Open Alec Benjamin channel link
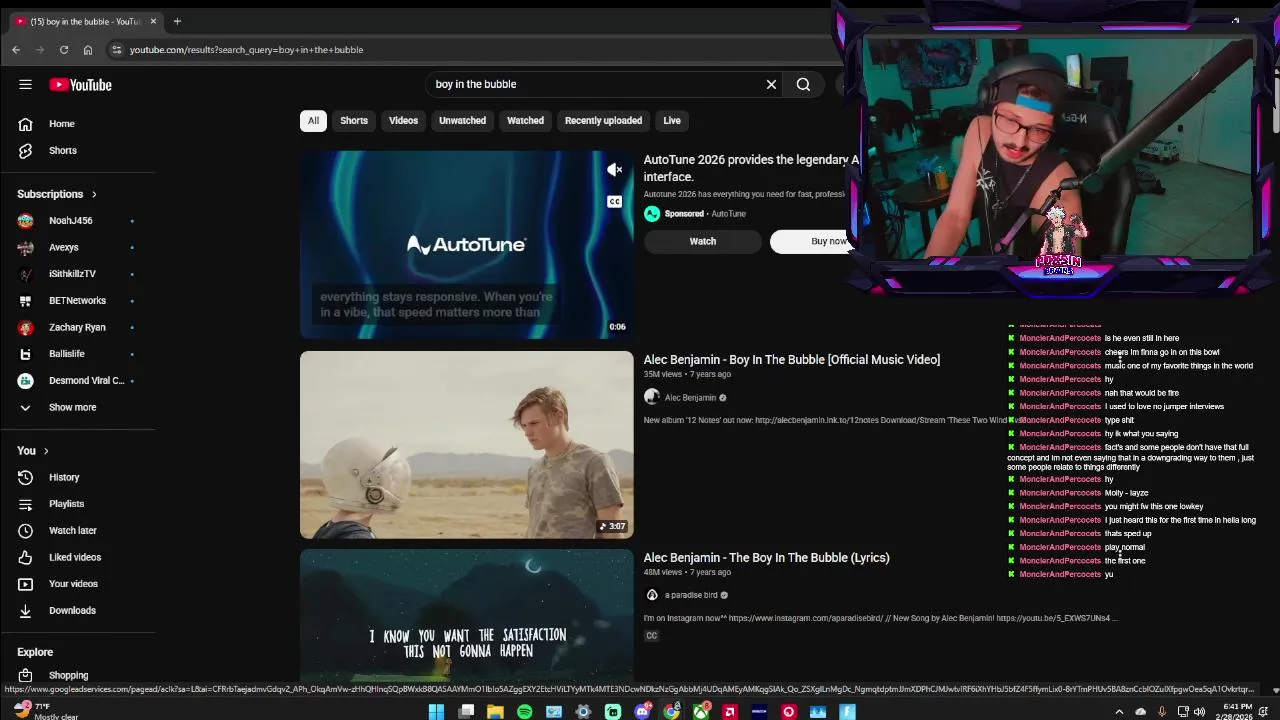This screenshot has width=1280, height=720. click(x=690, y=398)
